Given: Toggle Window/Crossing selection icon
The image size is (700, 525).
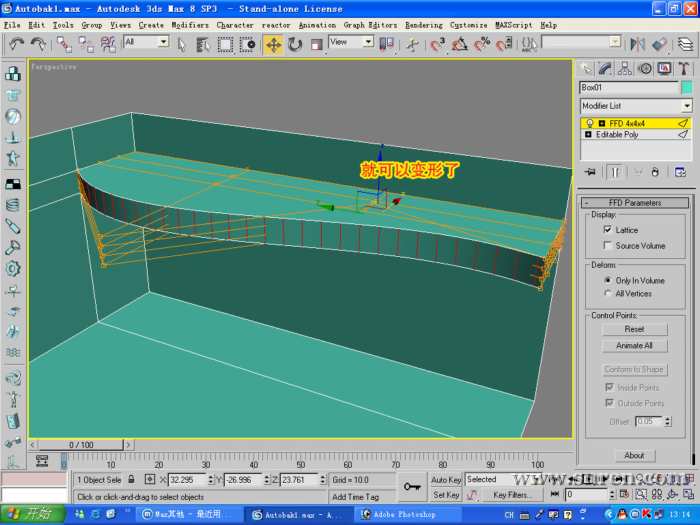Looking at the screenshot, I should pyautogui.click(x=247, y=44).
